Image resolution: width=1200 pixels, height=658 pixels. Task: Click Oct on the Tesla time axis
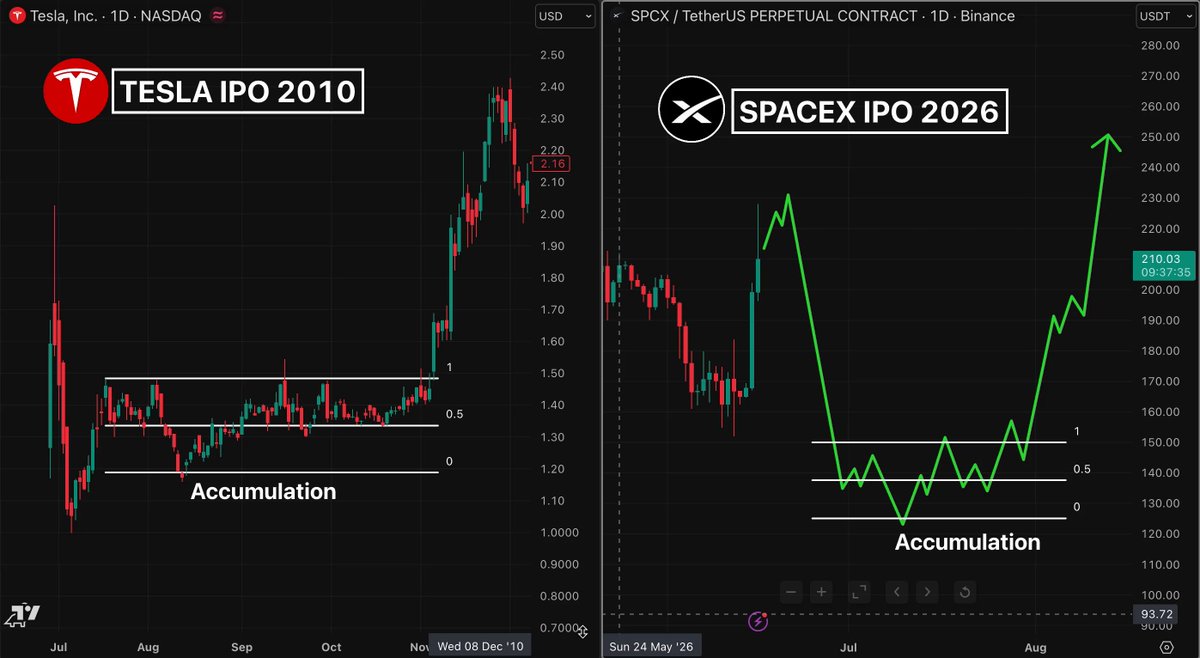pos(332,647)
